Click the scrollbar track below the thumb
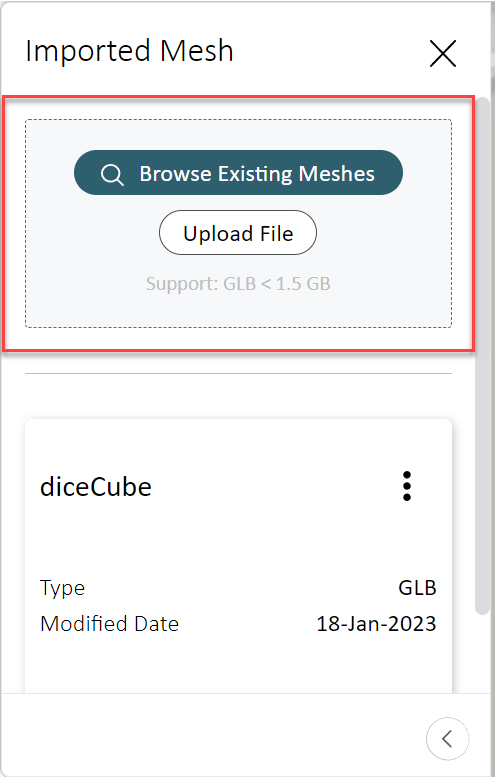495x777 pixels. click(482, 653)
